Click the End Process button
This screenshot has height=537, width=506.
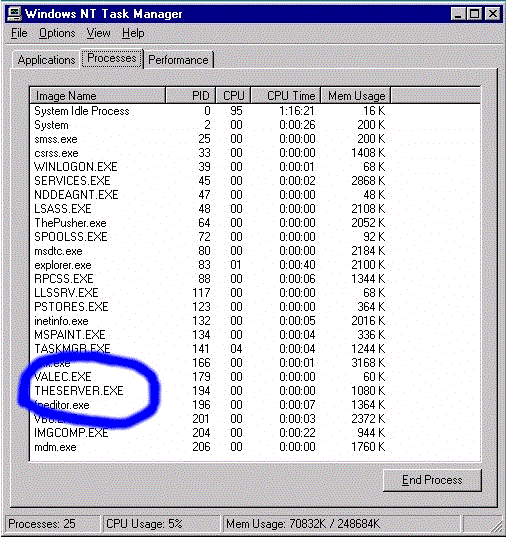[432, 480]
